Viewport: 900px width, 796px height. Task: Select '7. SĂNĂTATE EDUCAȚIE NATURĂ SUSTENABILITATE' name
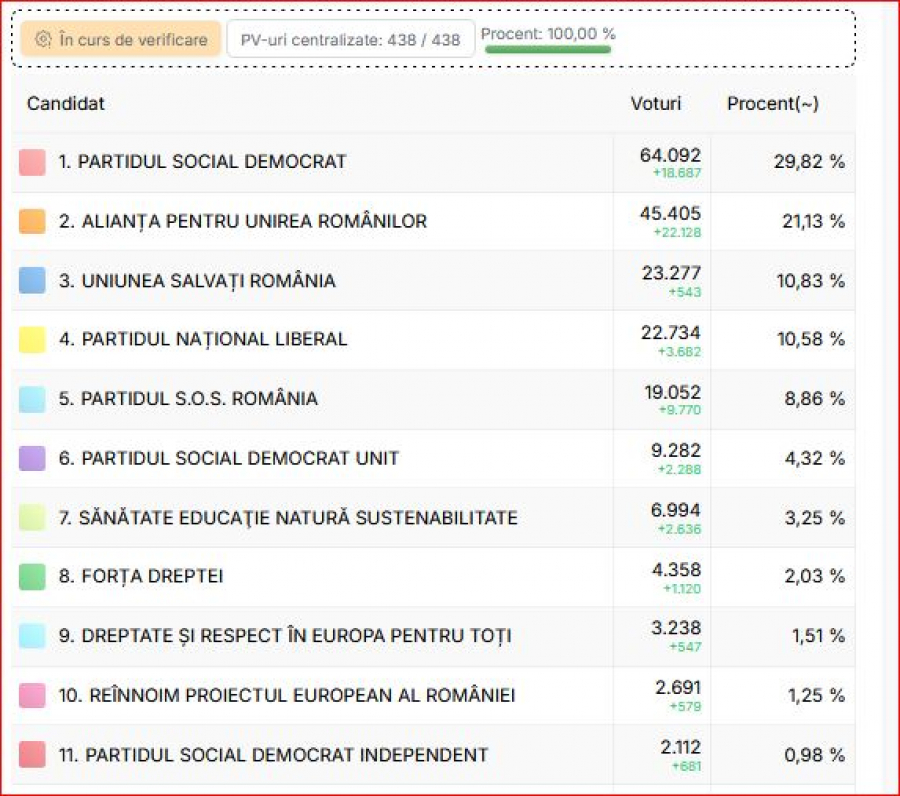pos(288,518)
